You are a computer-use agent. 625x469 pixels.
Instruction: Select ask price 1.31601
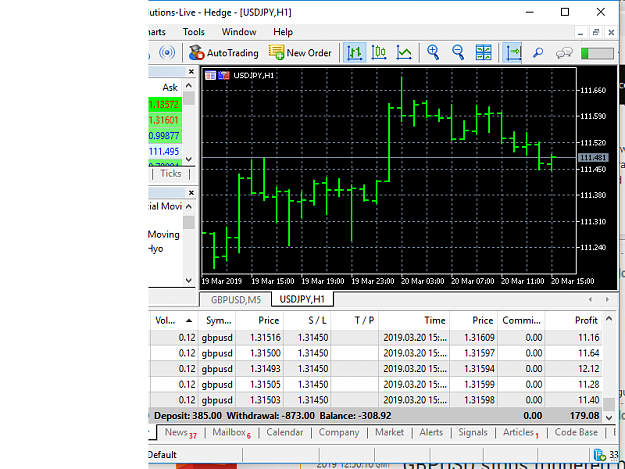164,120
